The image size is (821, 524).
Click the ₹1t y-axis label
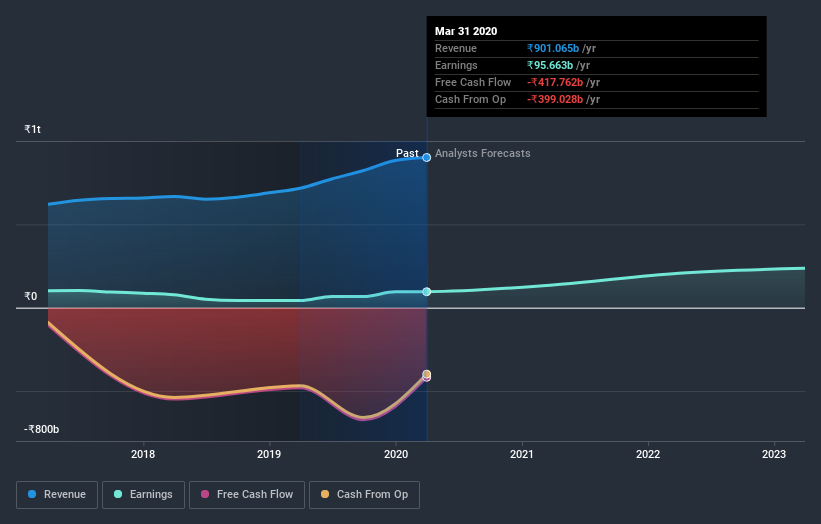tap(33, 130)
